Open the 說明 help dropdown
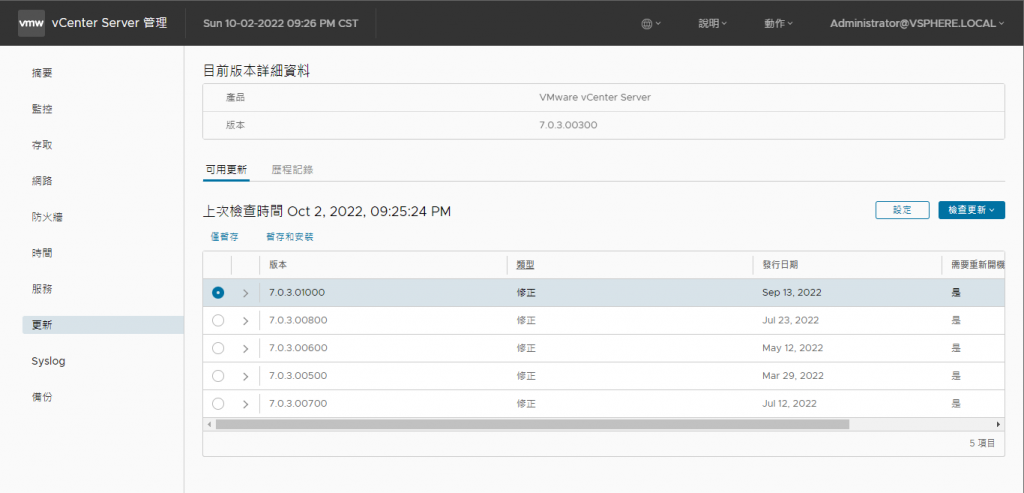Viewport: 1024px width, 493px height. pyautogui.click(x=712, y=24)
